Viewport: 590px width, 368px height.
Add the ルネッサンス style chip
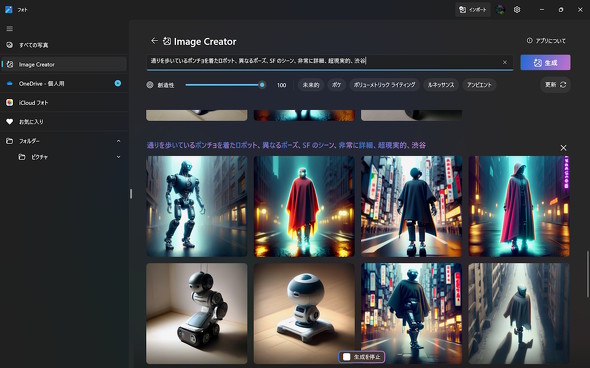coord(441,85)
